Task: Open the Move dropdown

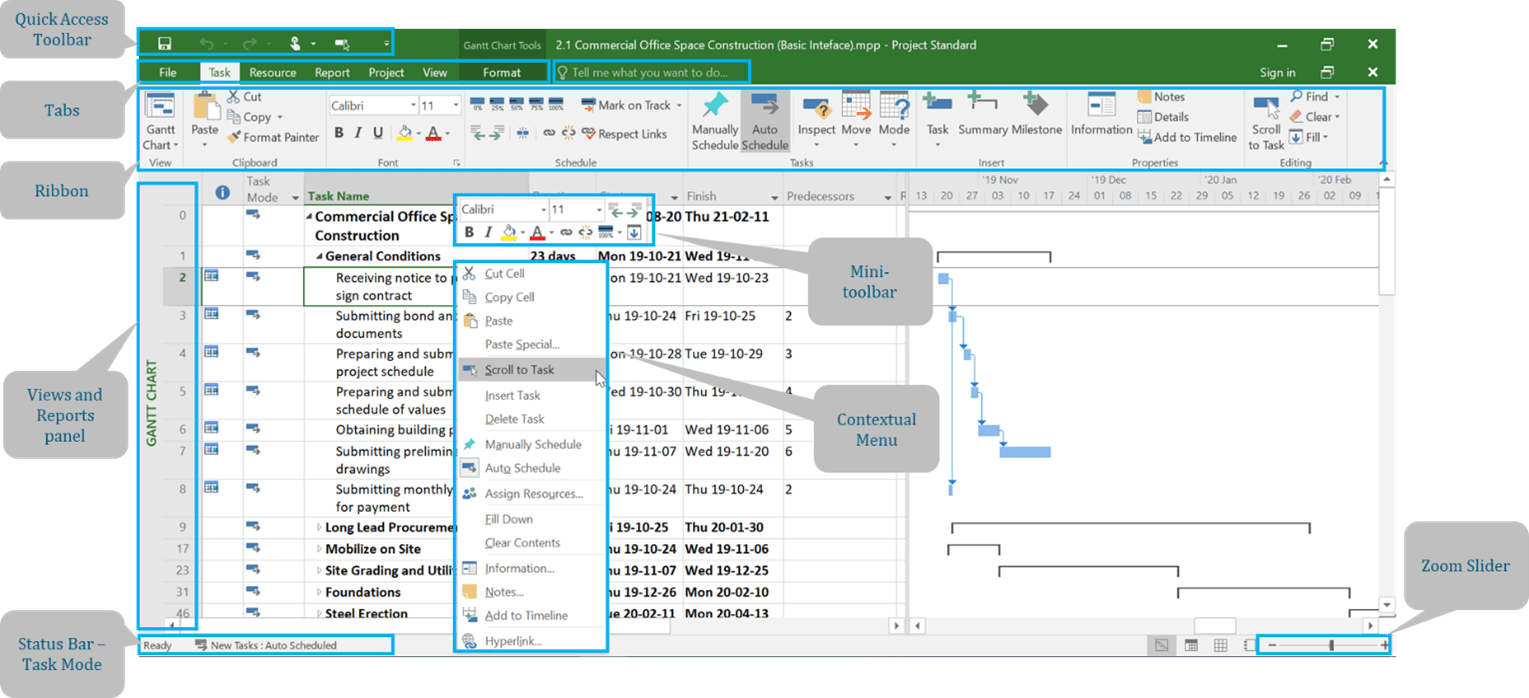Action: pos(856,144)
